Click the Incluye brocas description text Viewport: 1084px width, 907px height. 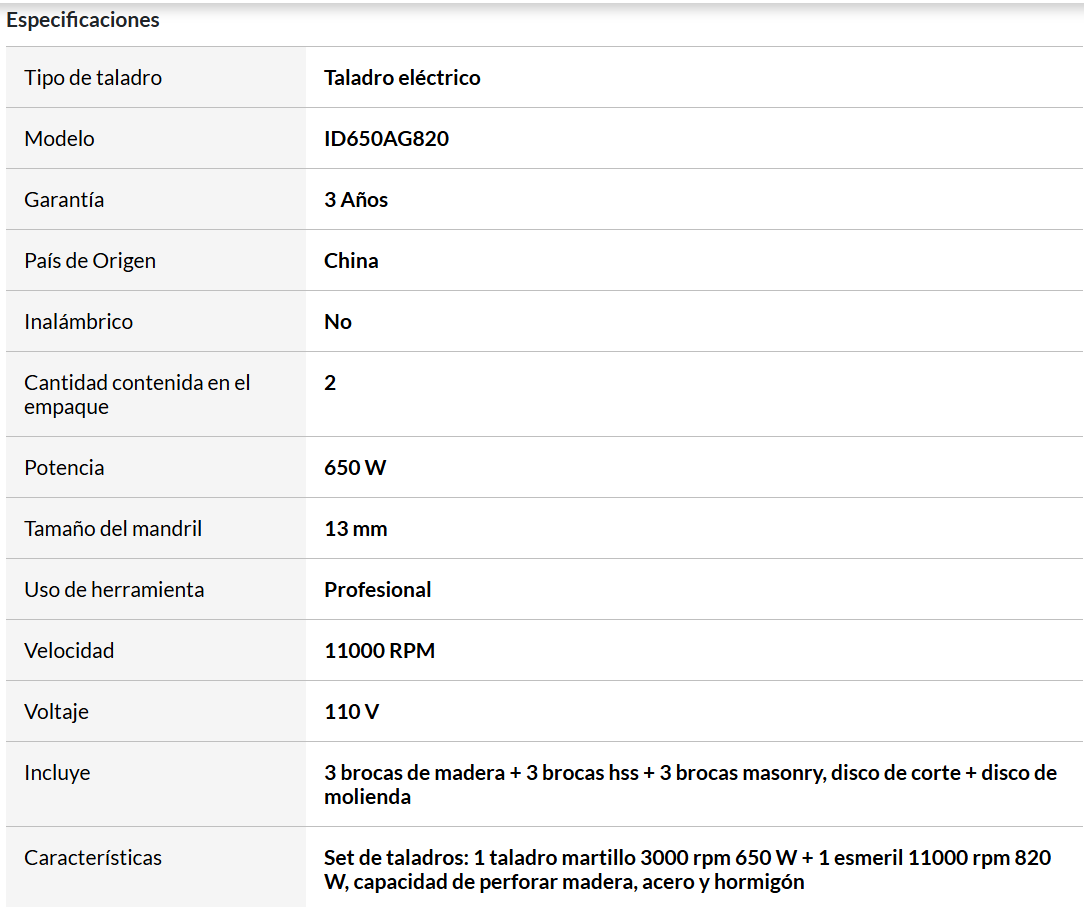(x=691, y=785)
